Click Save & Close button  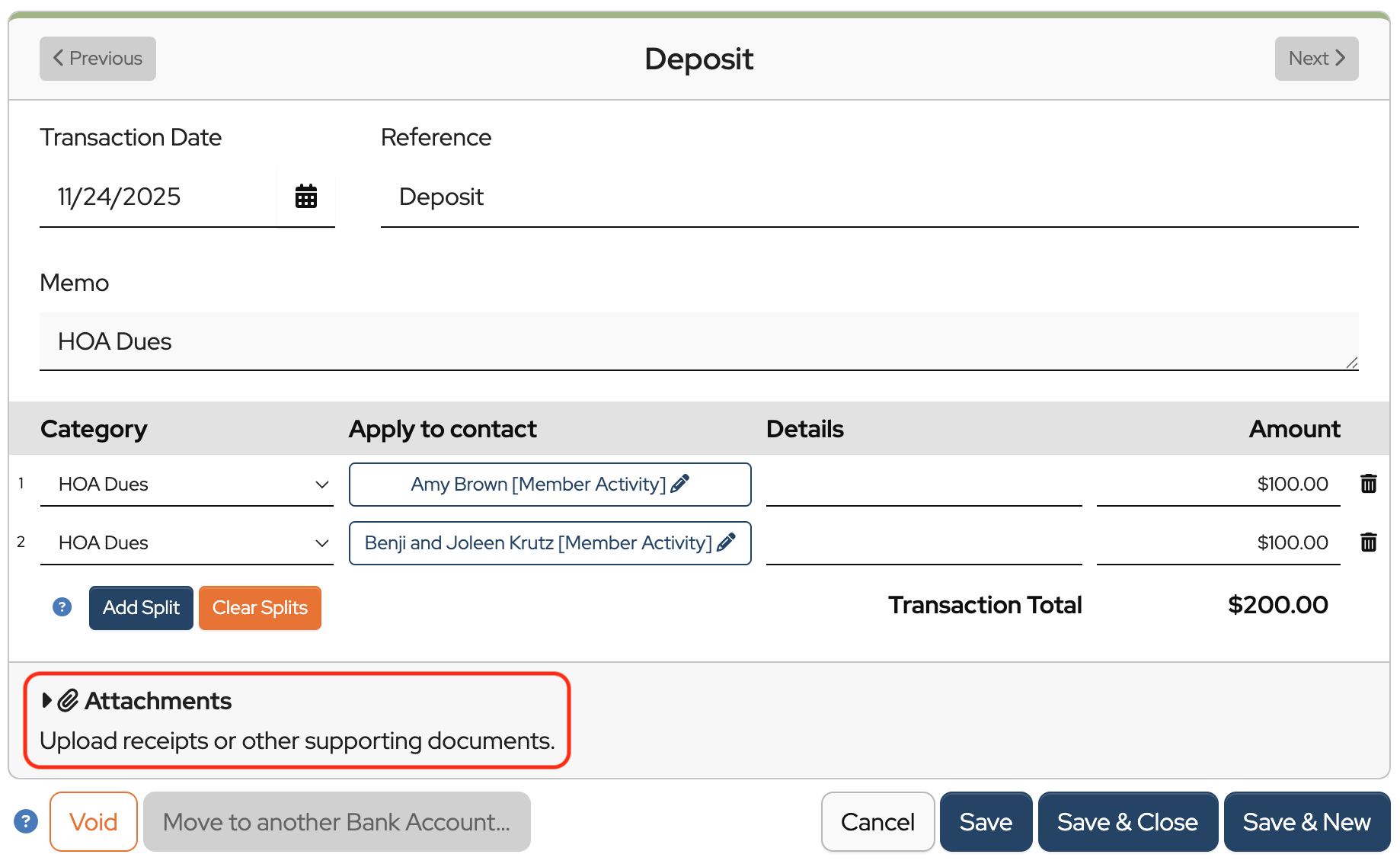pyautogui.click(x=1127, y=821)
